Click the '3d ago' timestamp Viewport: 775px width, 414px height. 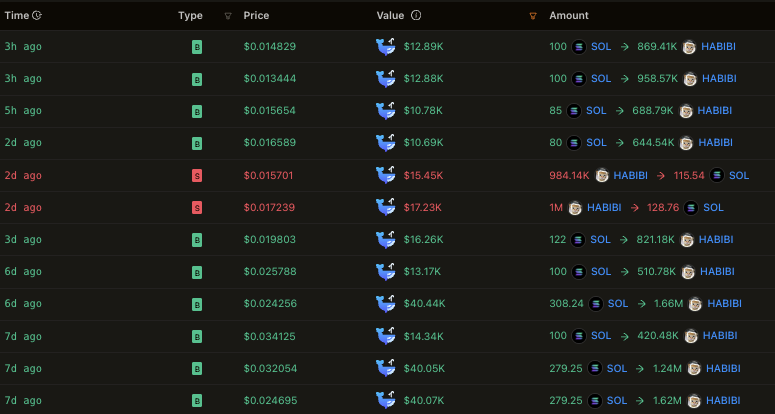point(23,240)
